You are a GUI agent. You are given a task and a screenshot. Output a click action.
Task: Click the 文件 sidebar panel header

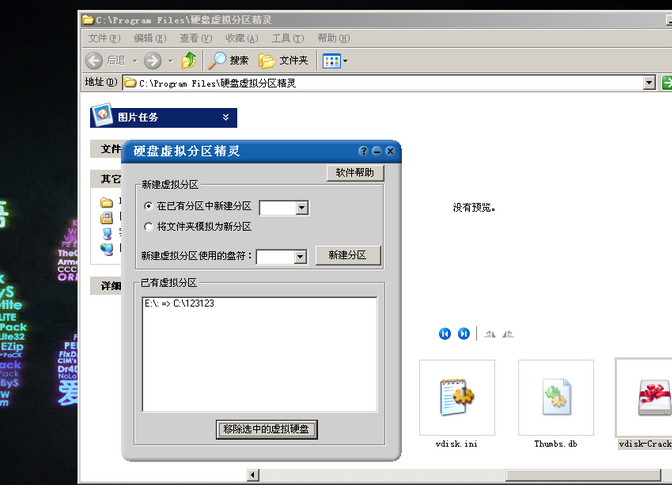pyautogui.click(x=106, y=149)
